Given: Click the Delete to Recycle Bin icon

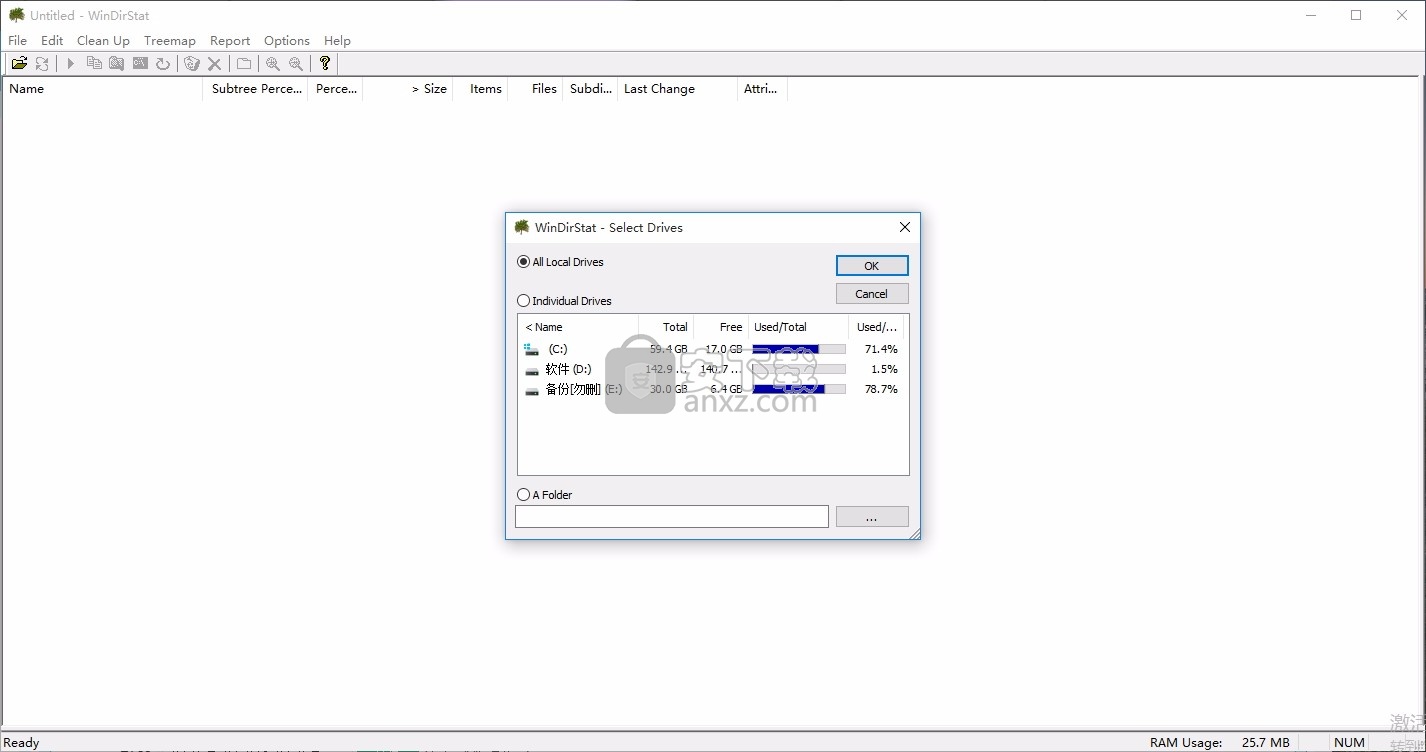Looking at the screenshot, I should (x=192, y=63).
